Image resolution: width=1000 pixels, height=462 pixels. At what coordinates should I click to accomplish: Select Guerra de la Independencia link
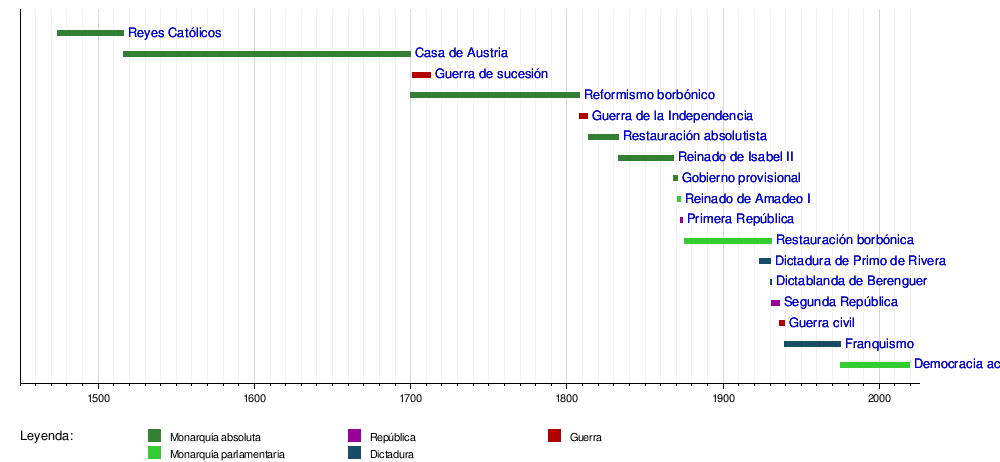coord(672,116)
